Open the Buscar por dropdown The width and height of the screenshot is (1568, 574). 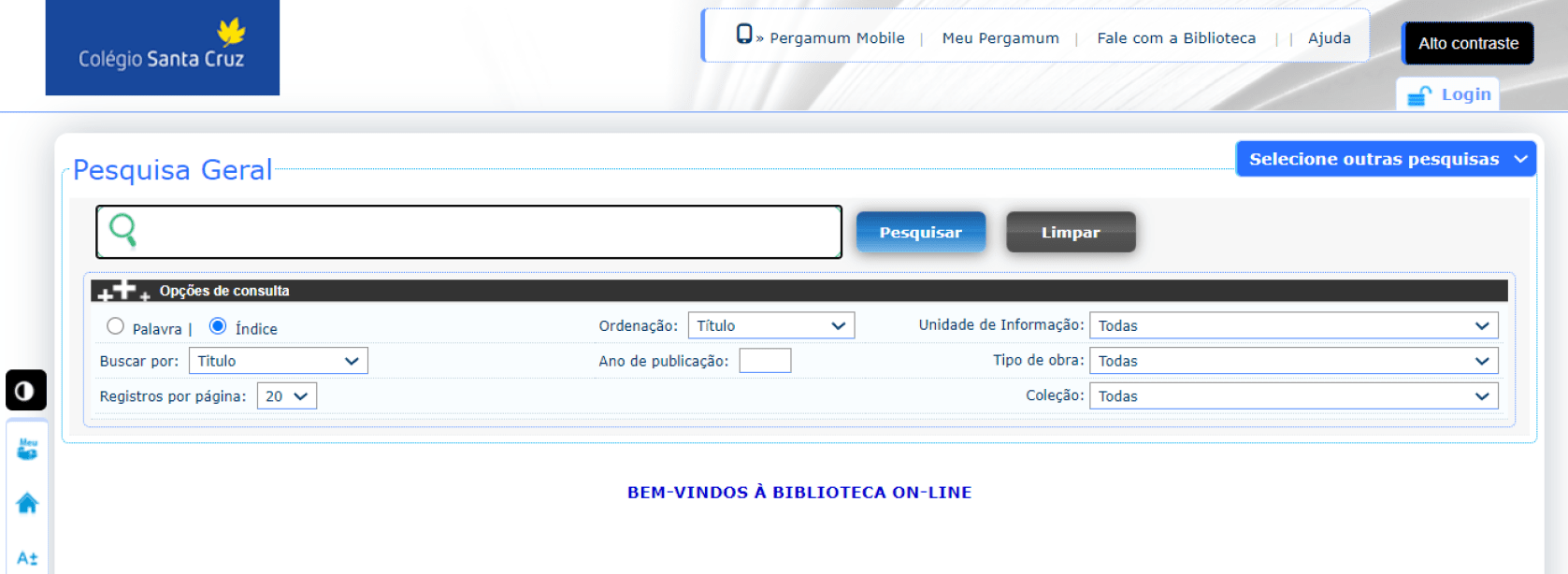point(278,361)
